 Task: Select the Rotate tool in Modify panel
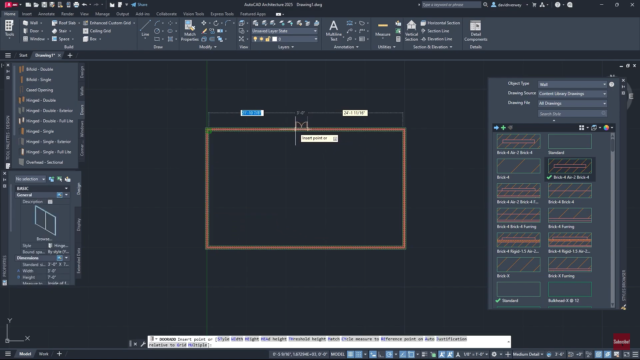click(x=216, y=23)
